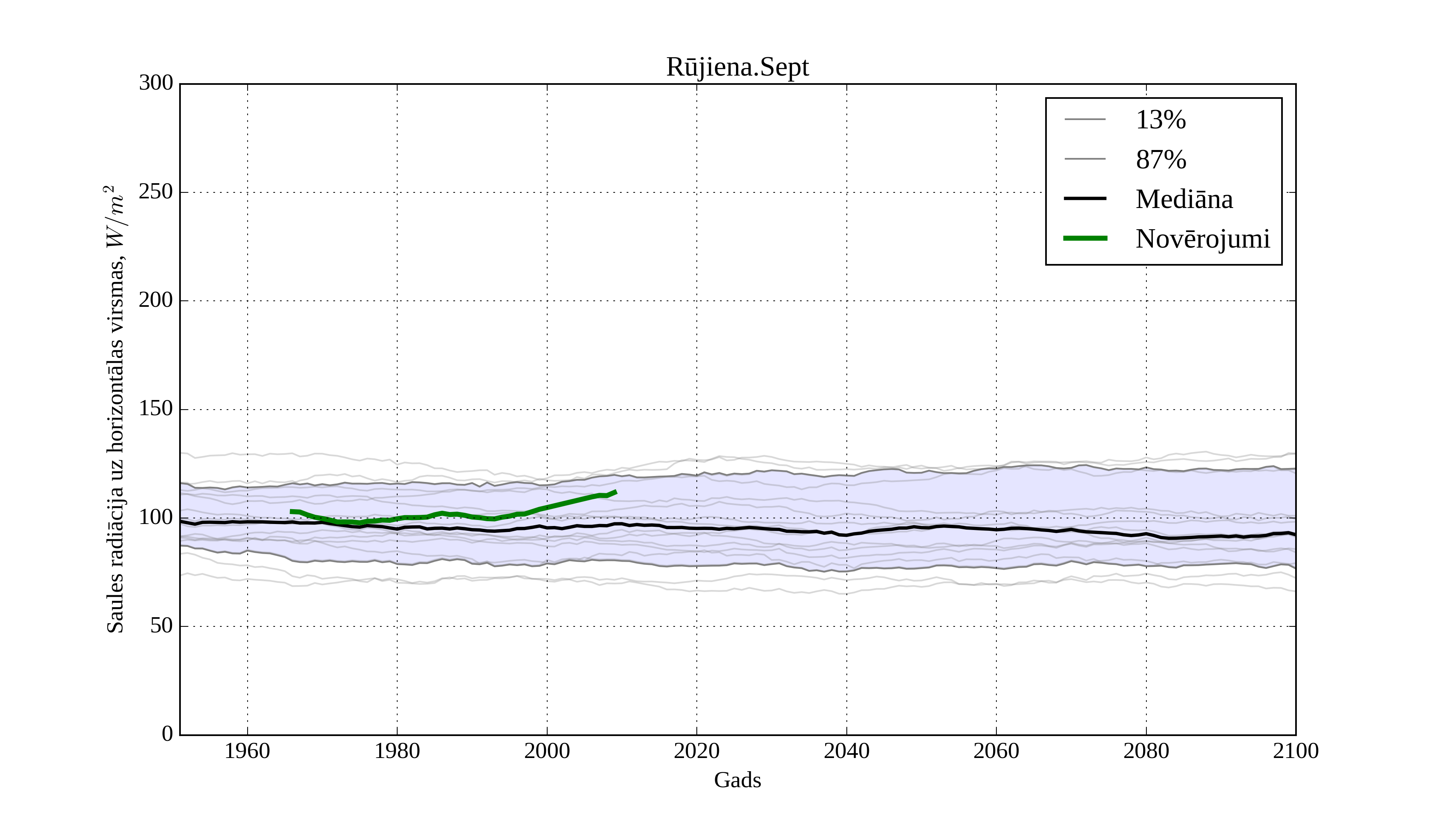Click the 300 y-axis tick label
Viewport: 1440px width, 840px height.
[x=156, y=83]
